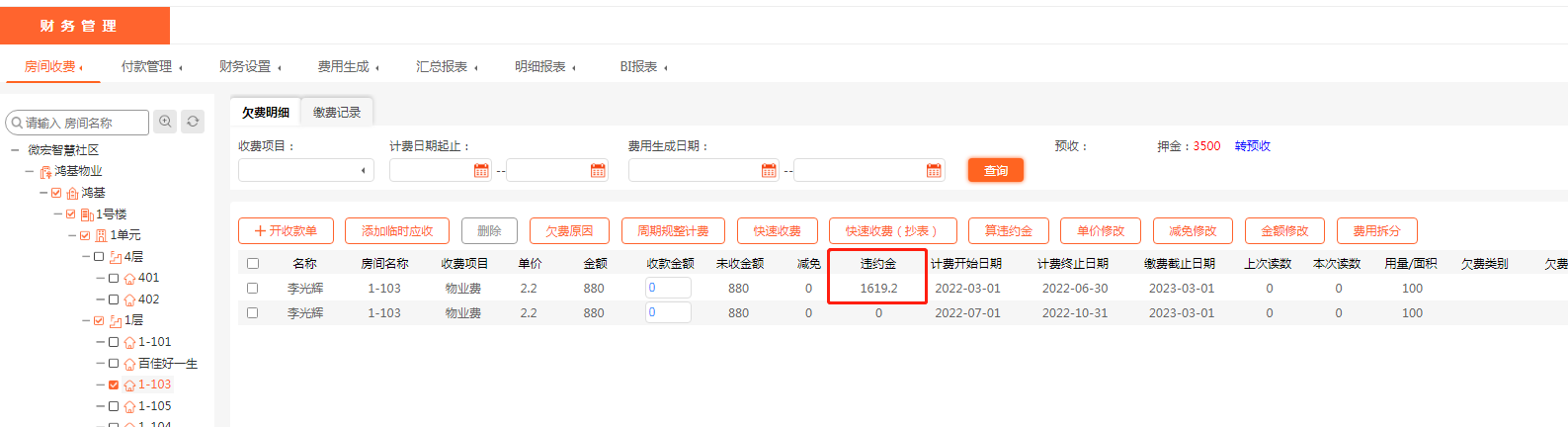Viewport: 1568px width, 427px height.
Task: Select the first 李光辉 row checkbox
Action: coord(252,289)
